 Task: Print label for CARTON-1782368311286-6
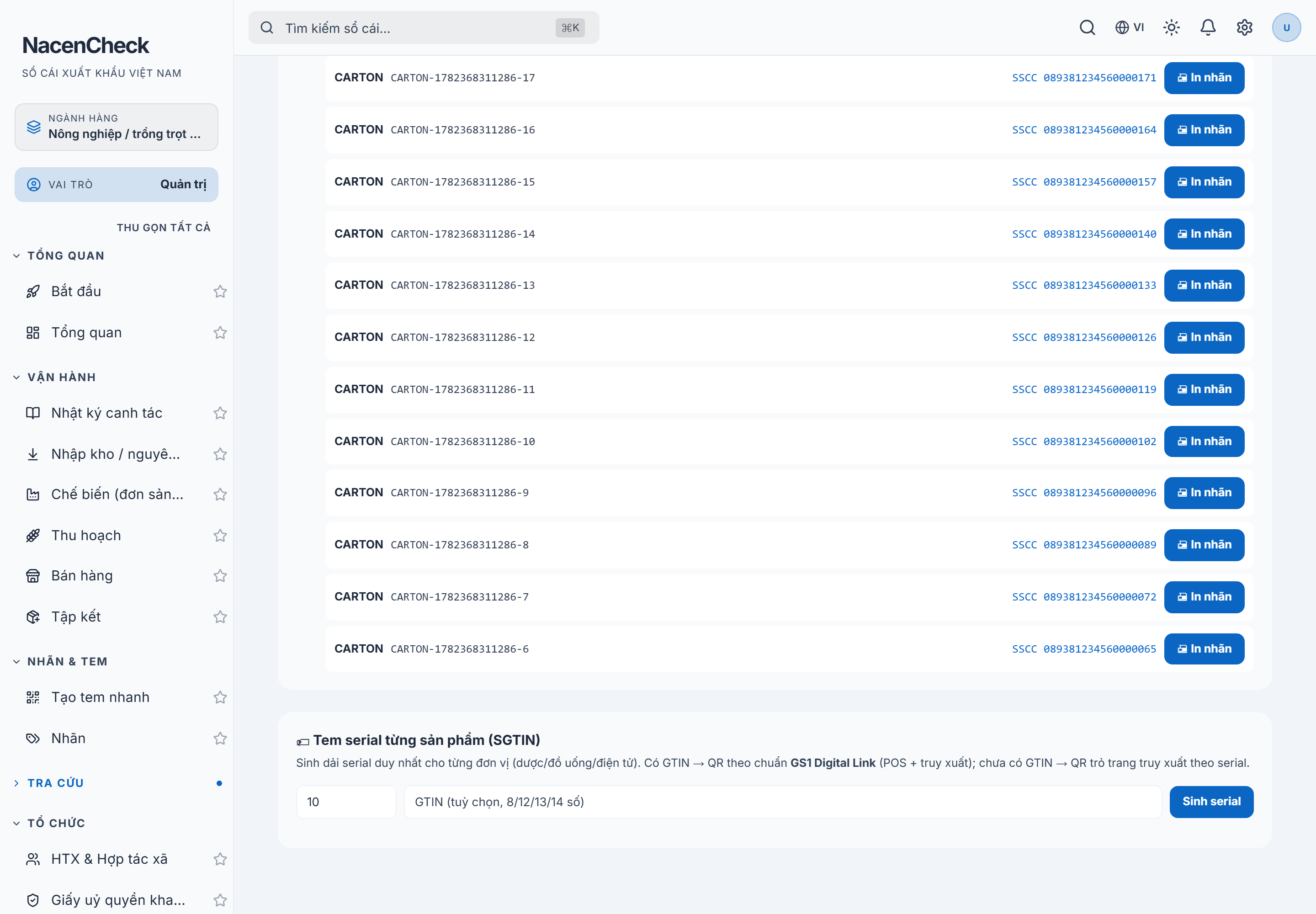coord(1204,649)
